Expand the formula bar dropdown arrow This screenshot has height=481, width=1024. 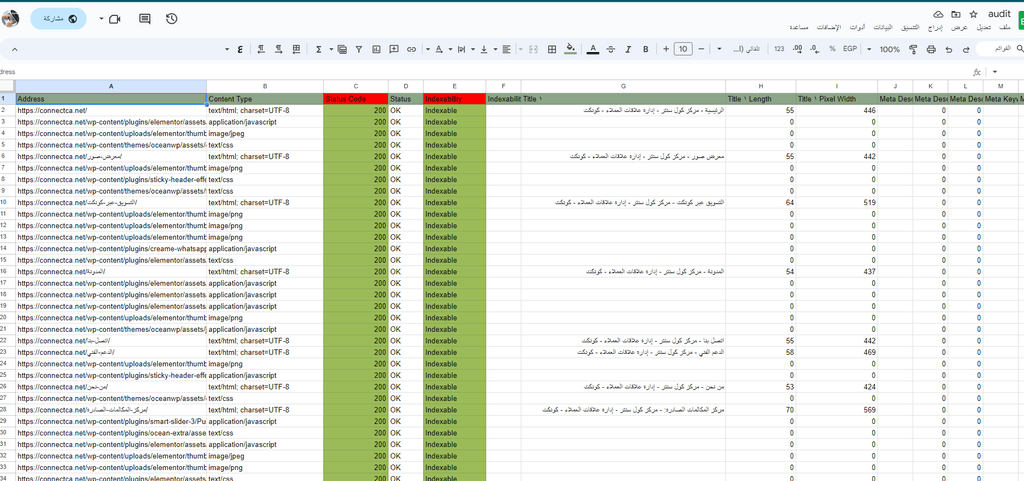[995, 71]
